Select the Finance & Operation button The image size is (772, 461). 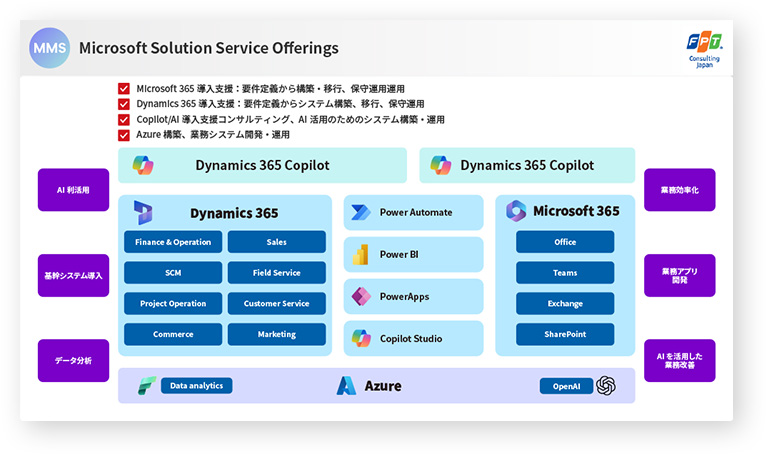coord(173,242)
